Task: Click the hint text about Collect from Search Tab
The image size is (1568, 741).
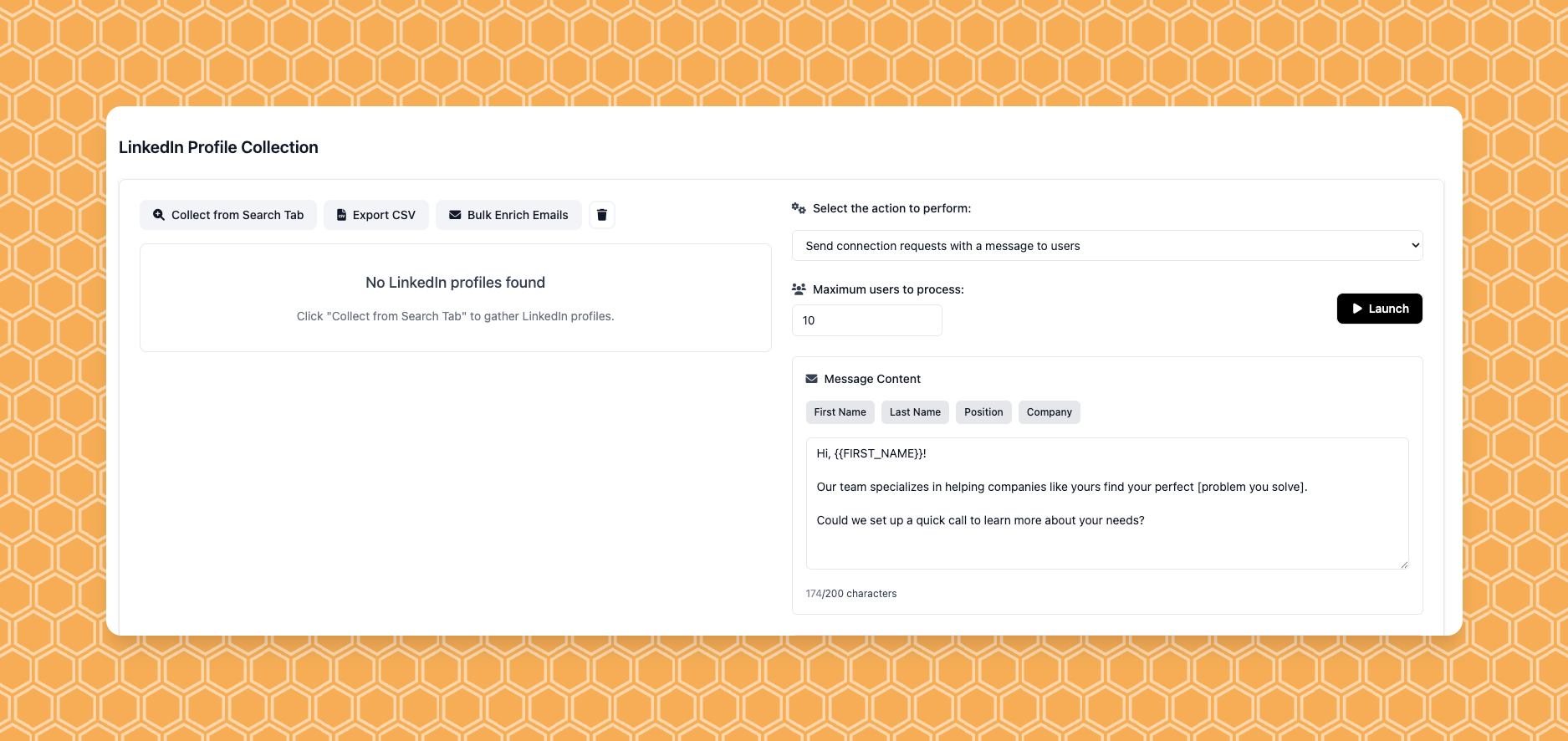Action: tap(455, 316)
